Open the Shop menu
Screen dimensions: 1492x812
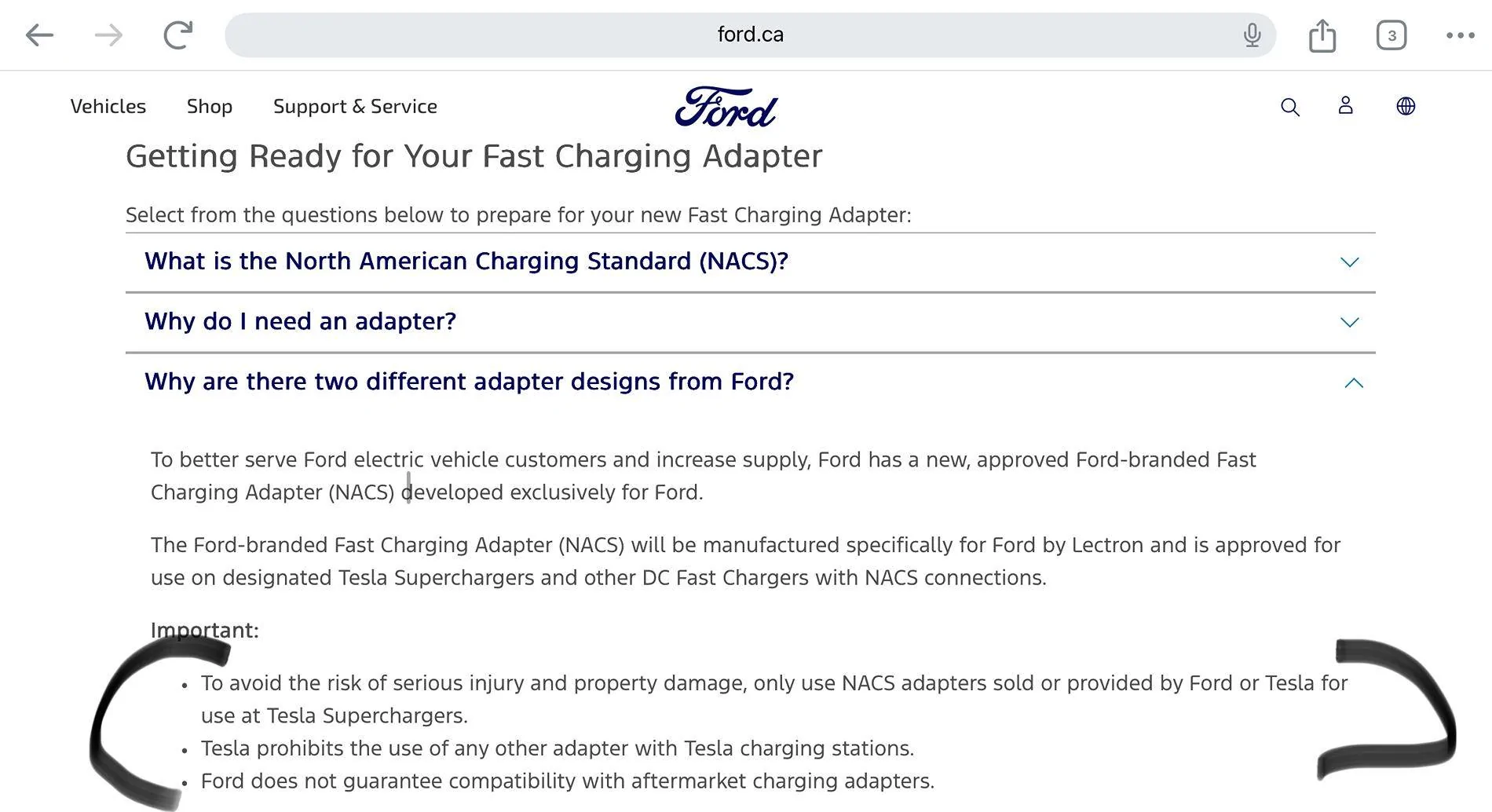click(210, 107)
